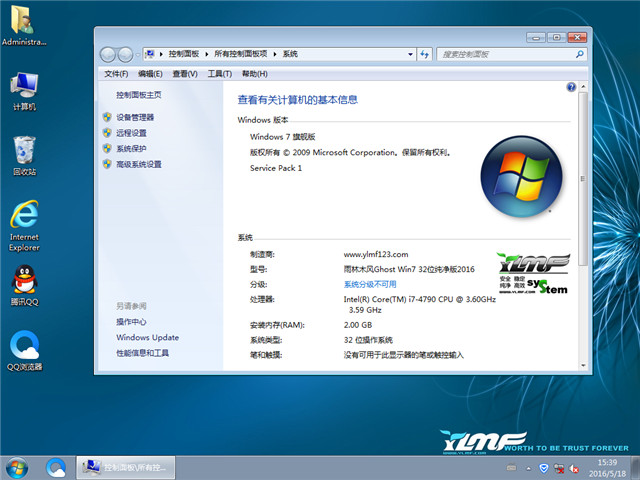
Task: Open 操作中心 link
Action: pos(131,322)
